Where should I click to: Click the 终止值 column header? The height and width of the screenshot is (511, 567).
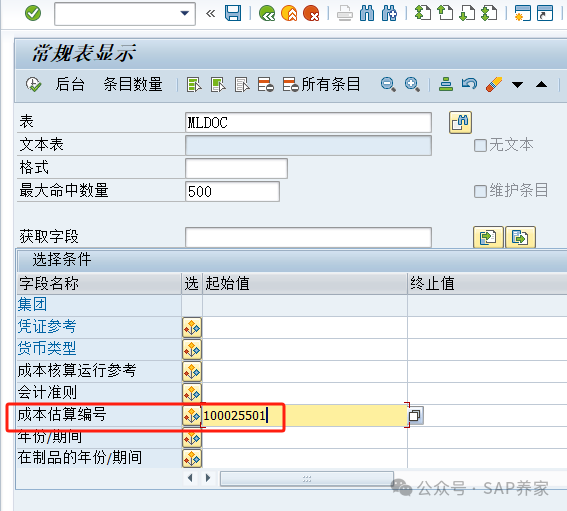tap(487, 284)
